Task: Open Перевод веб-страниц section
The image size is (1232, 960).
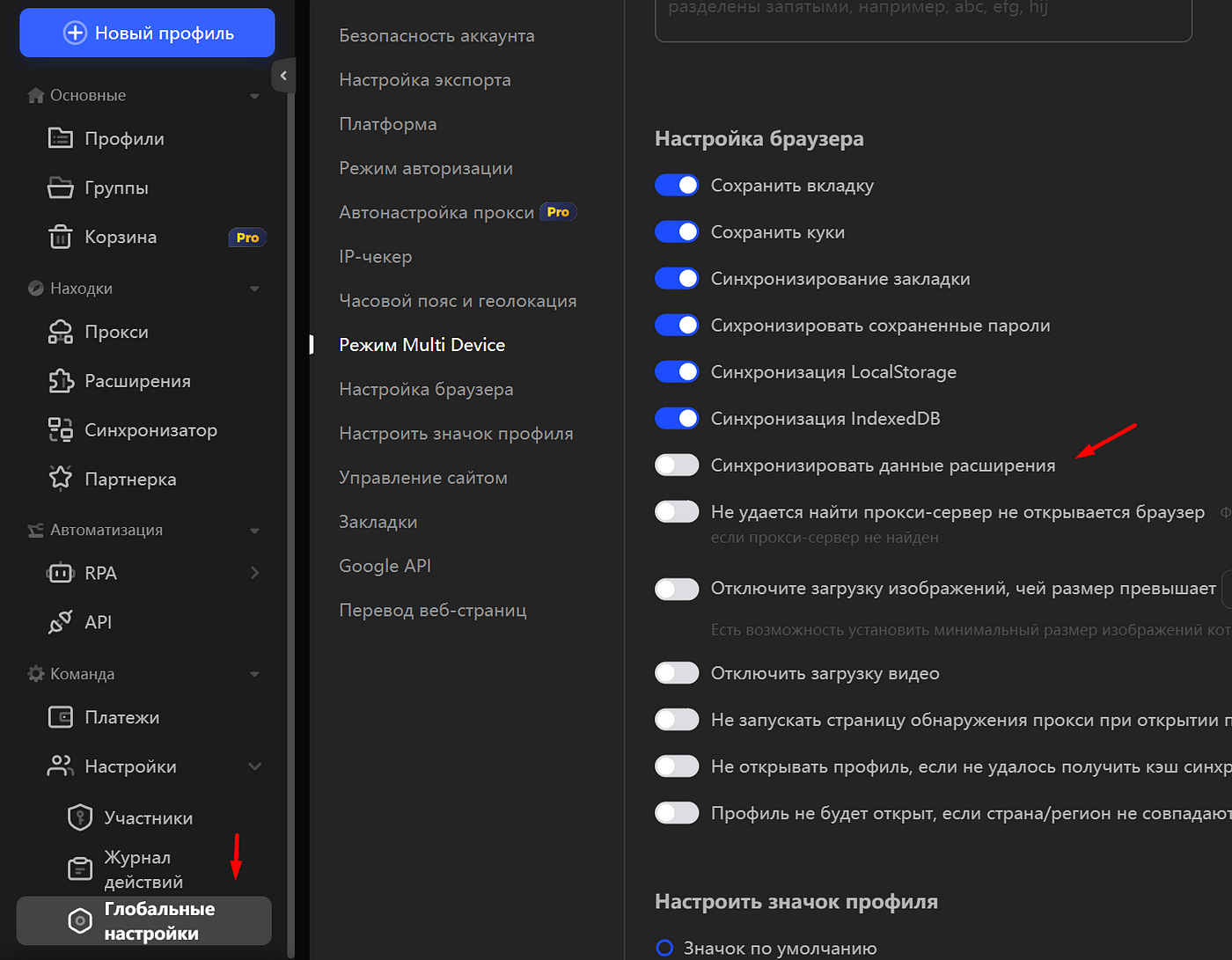Action: [433, 610]
